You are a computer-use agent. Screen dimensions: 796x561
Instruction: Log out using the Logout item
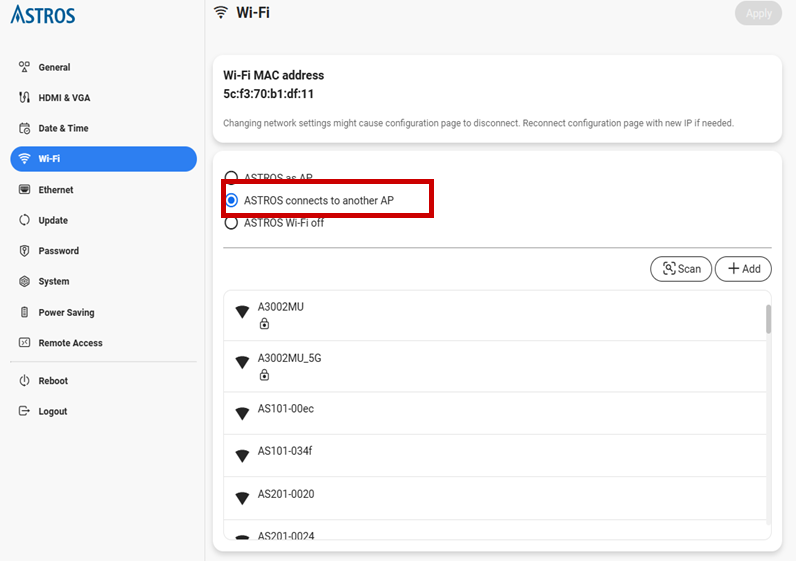click(x=52, y=412)
